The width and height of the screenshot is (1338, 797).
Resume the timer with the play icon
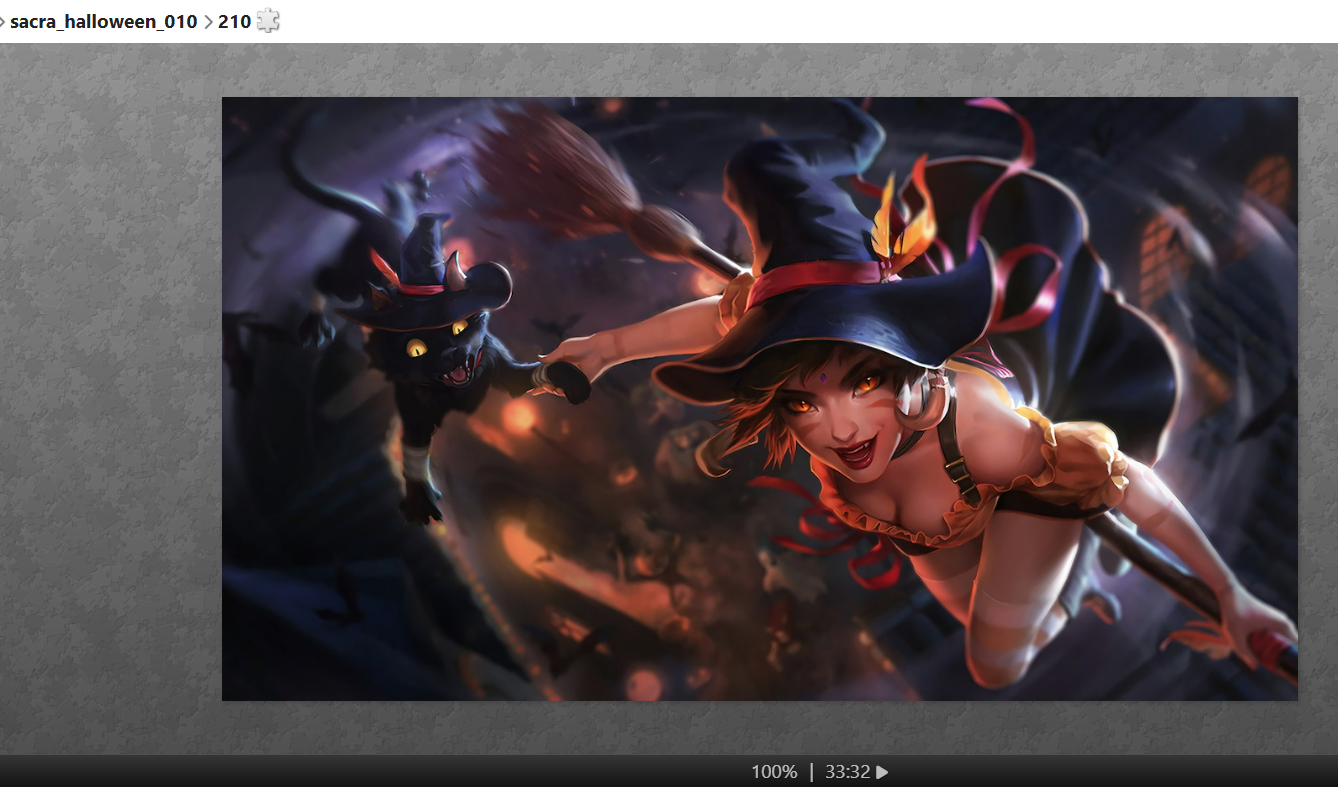882,772
